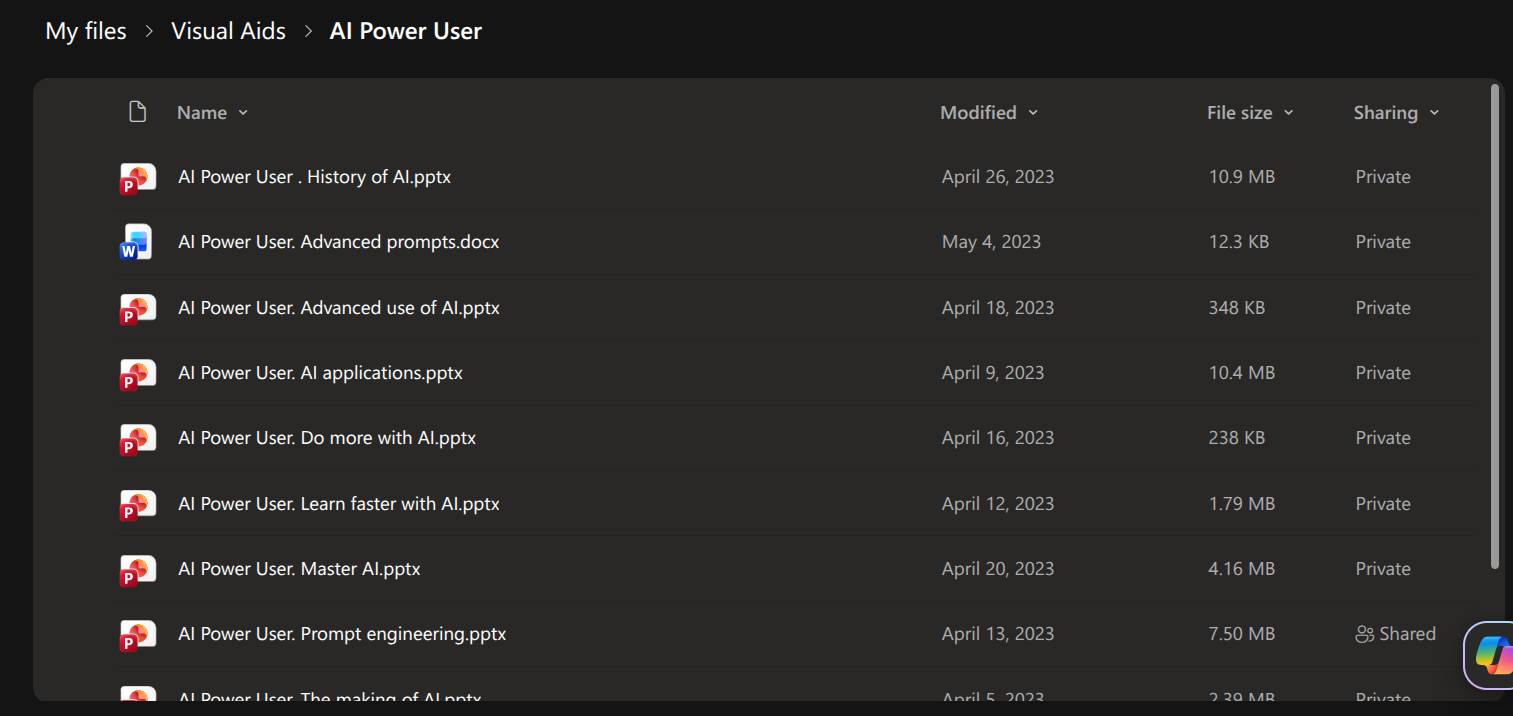Click PowerPoint icon for AI applications.pptx
Screen dimensions: 1513x716
[x=137, y=374]
